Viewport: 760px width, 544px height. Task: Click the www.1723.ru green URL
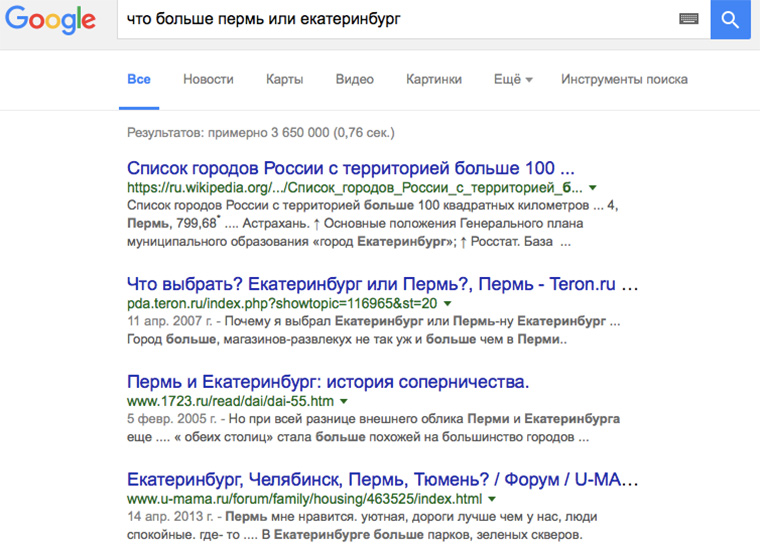(230, 401)
